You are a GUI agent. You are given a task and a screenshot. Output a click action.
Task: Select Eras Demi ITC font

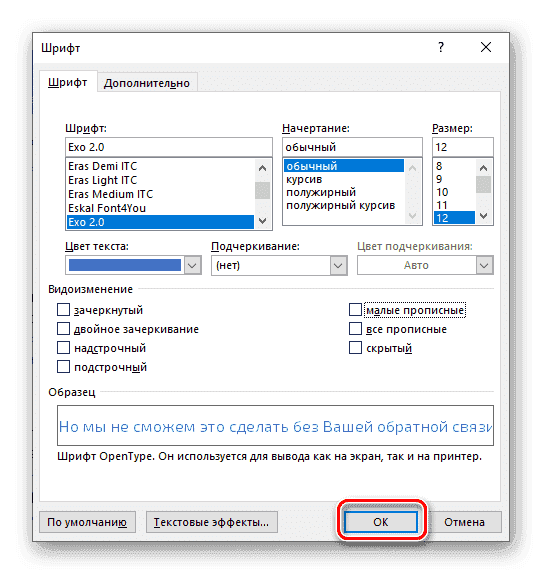click(x=160, y=166)
